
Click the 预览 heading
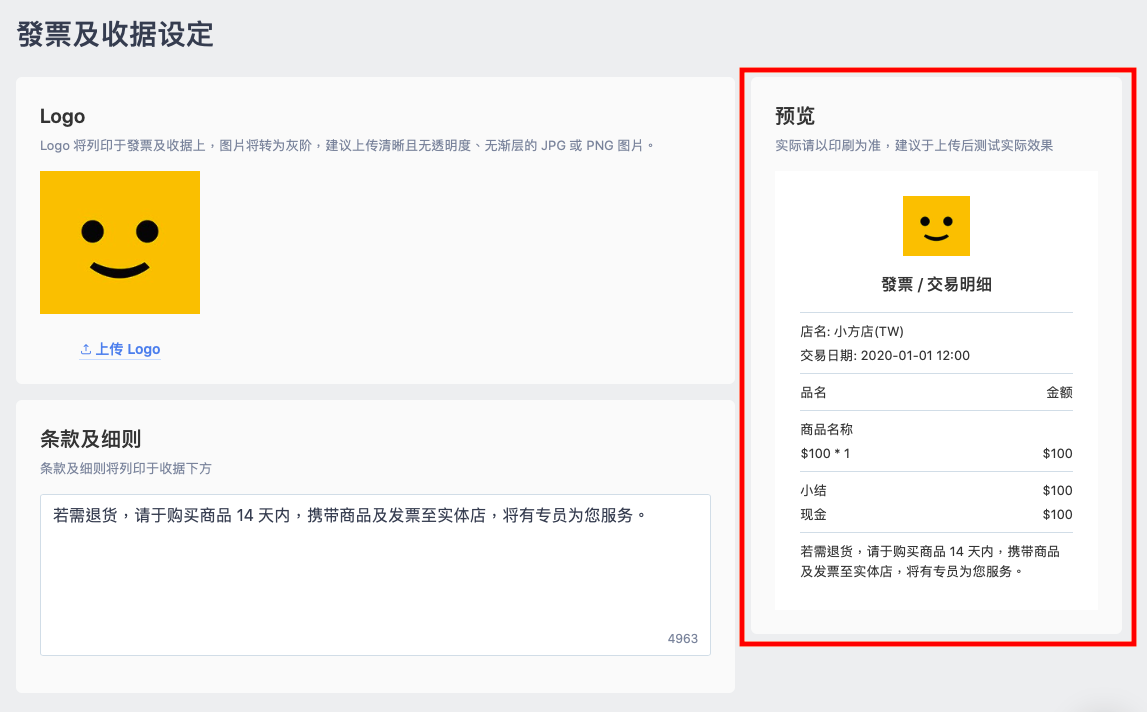(x=795, y=116)
